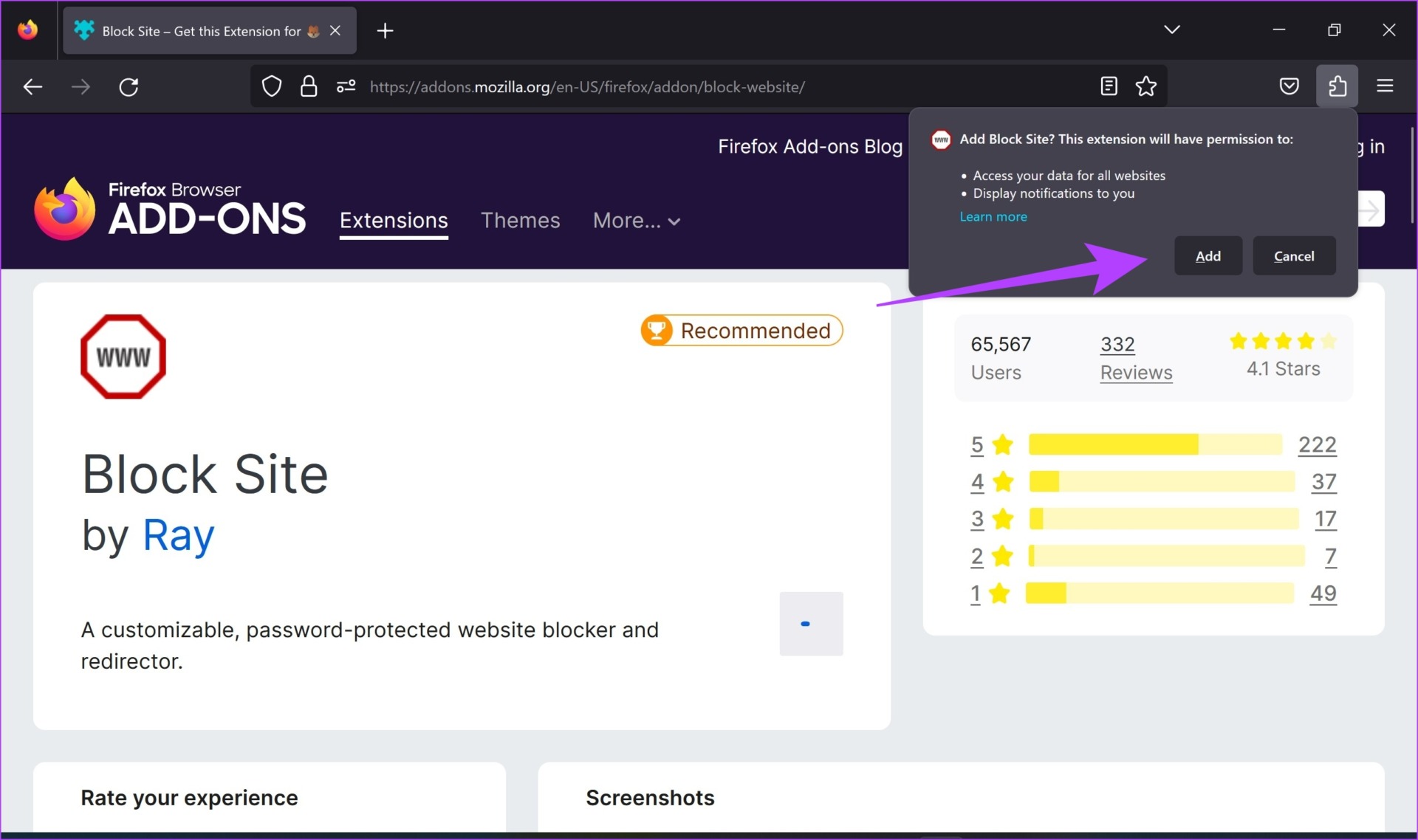Open the 17 three-star reviews count

pyautogui.click(x=1326, y=519)
